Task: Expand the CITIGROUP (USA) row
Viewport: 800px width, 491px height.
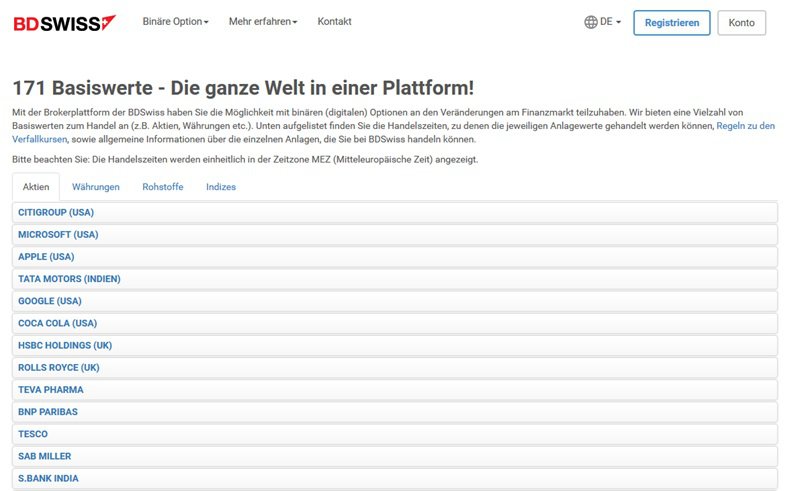Action: point(395,212)
